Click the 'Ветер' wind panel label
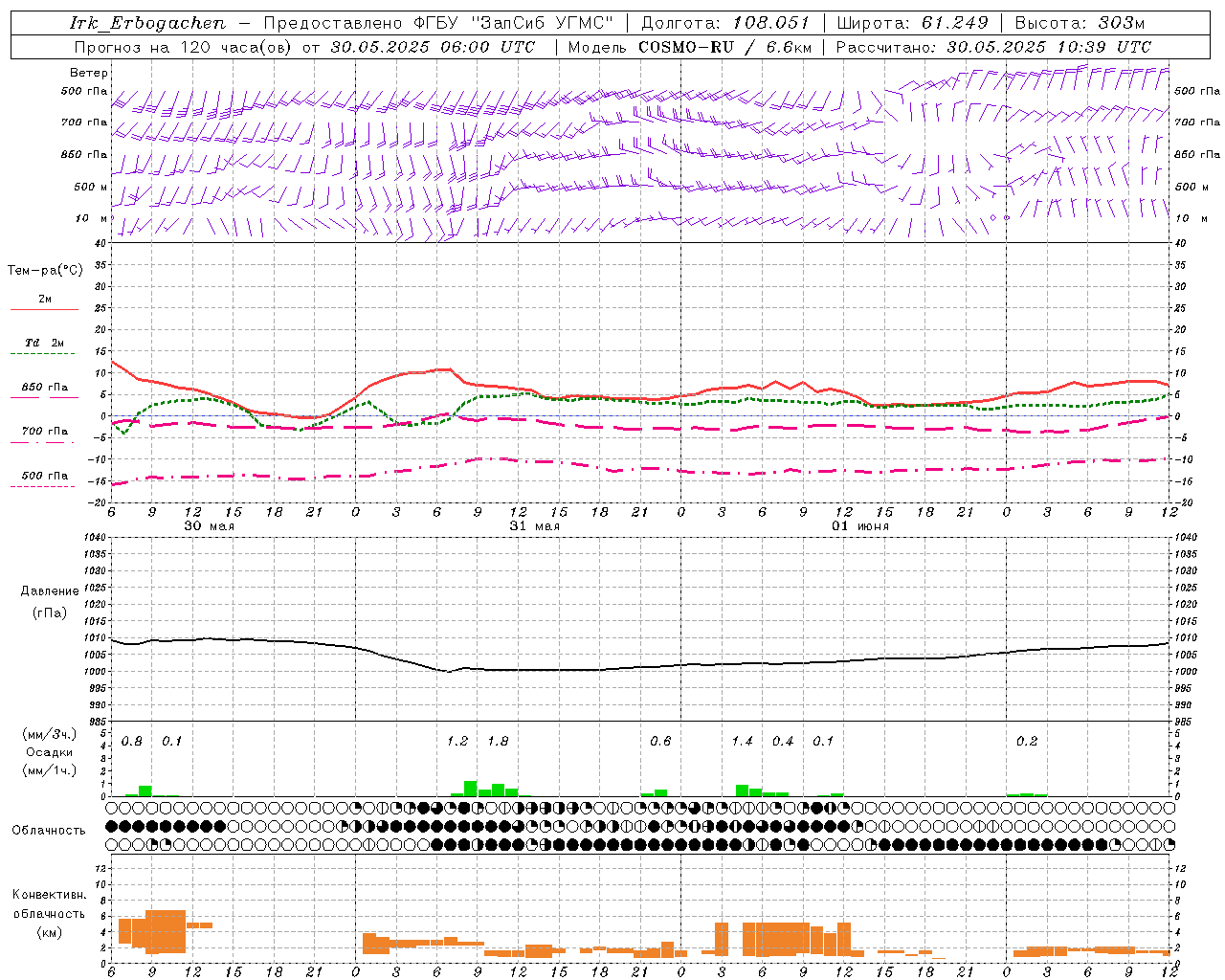Image resolution: width=1225 pixels, height=980 pixels. (x=89, y=73)
